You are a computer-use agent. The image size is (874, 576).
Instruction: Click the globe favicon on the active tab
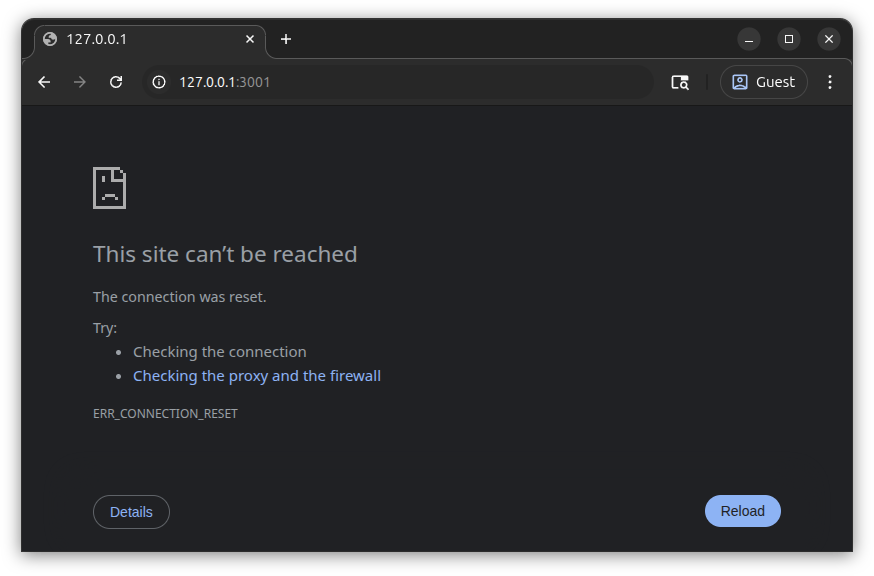pos(48,39)
